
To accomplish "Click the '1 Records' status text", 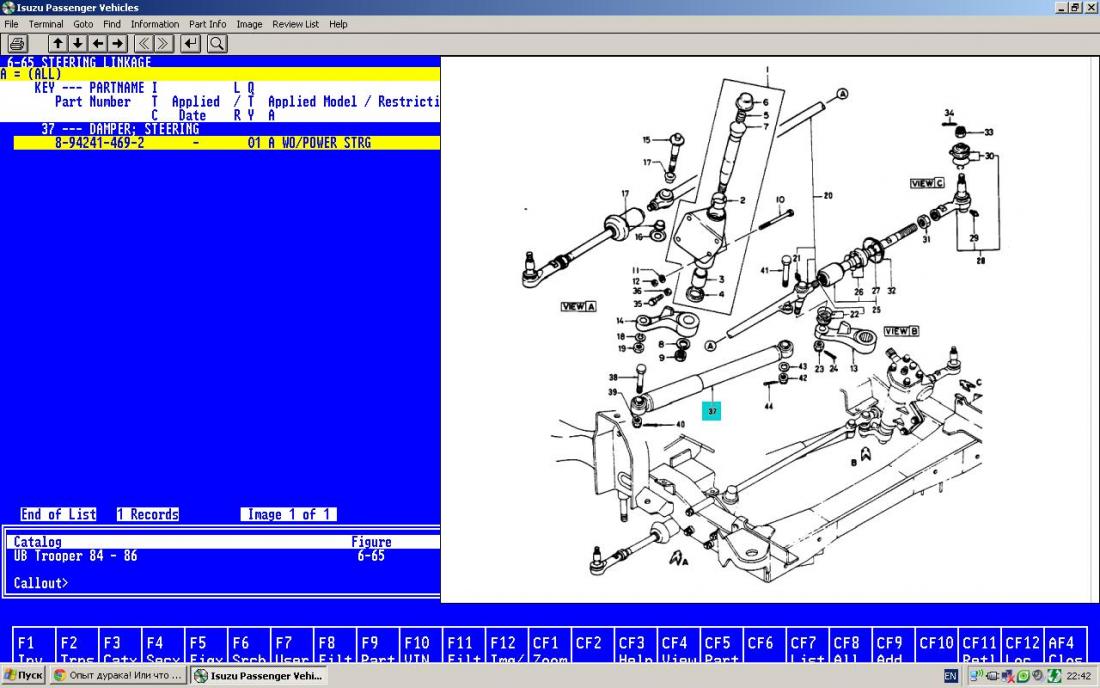I will (148, 514).
